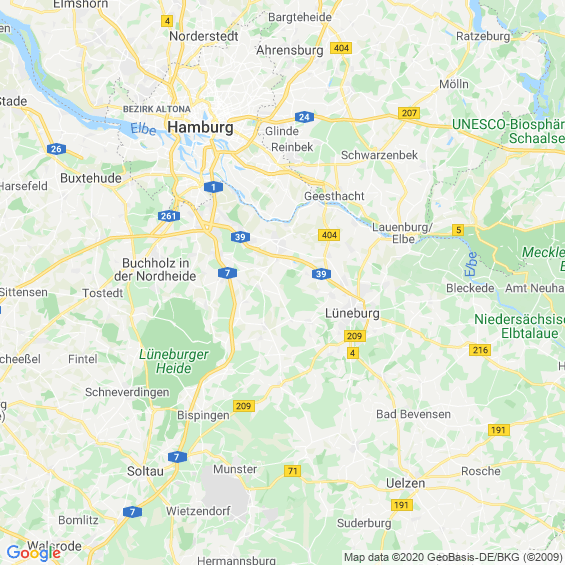
Task: Select the Buxtehude town label
Action: click(91, 178)
